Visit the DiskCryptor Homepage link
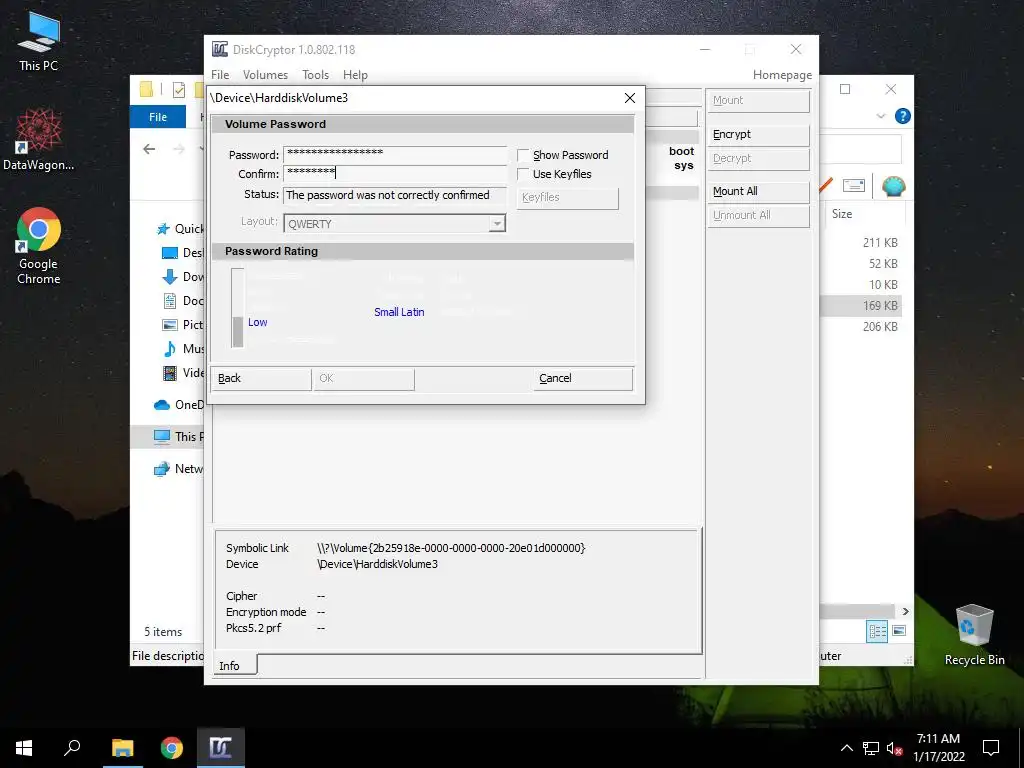Image resolution: width=1024 pixels, height=768 pixels. coord(782,75)
